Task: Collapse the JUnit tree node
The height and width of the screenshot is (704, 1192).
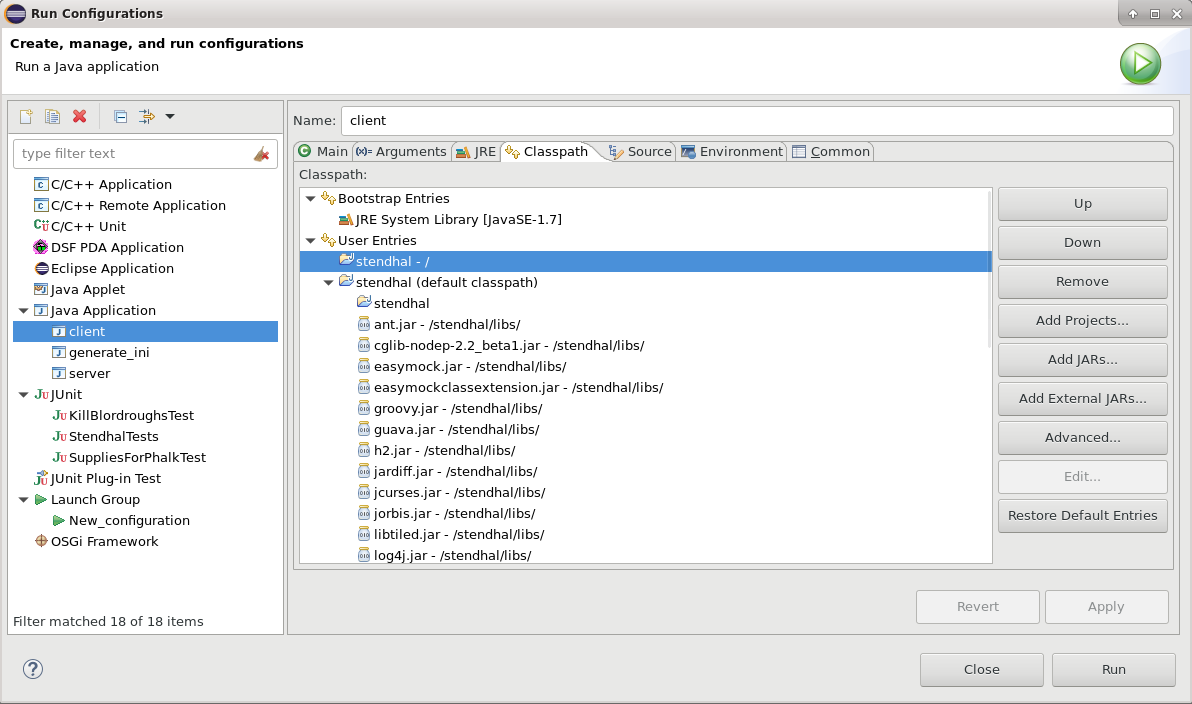Action: click(24, 395)
